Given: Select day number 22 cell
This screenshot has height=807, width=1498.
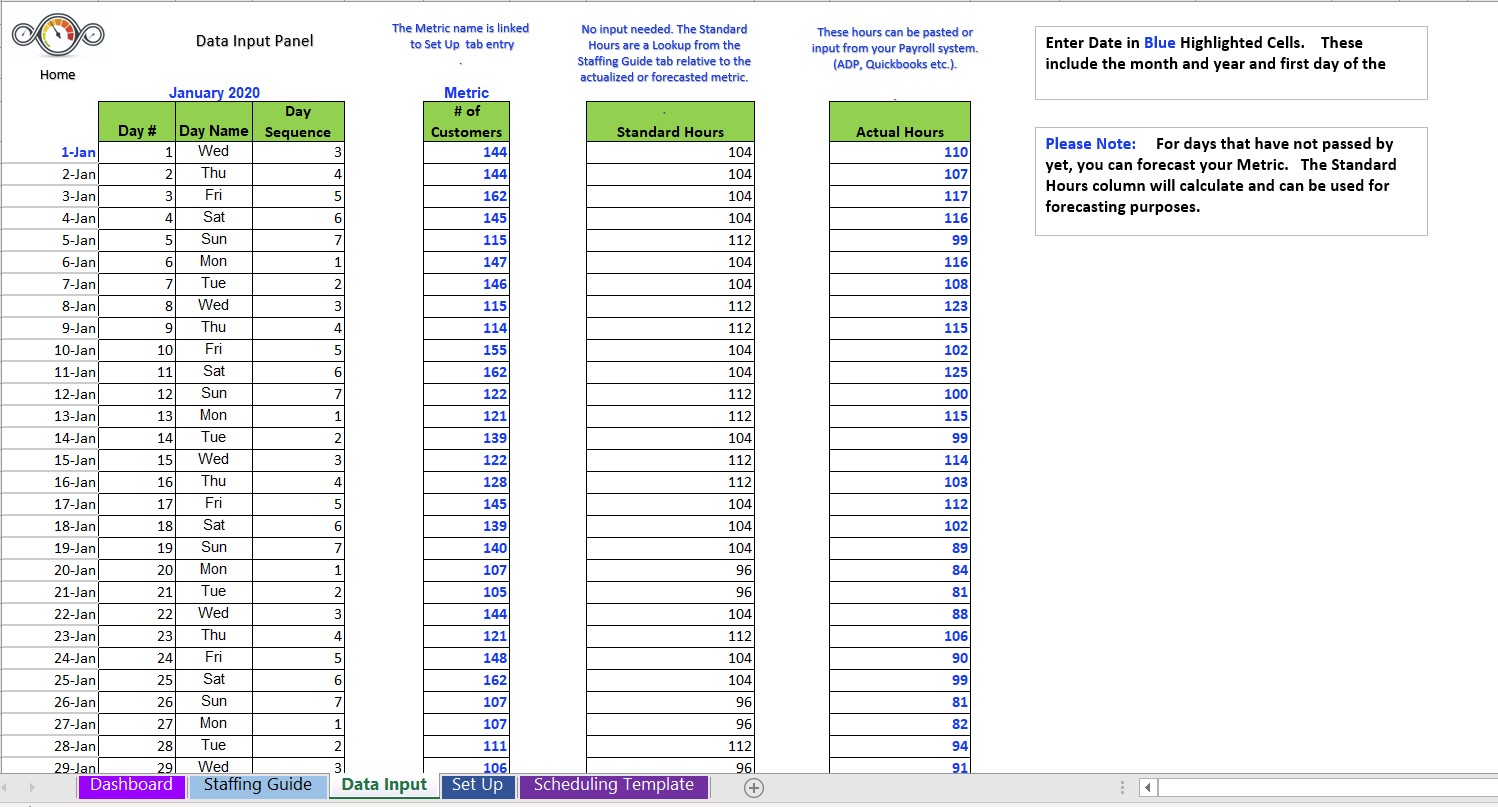Looking at the screenshot, I should [x=137, y=614].
